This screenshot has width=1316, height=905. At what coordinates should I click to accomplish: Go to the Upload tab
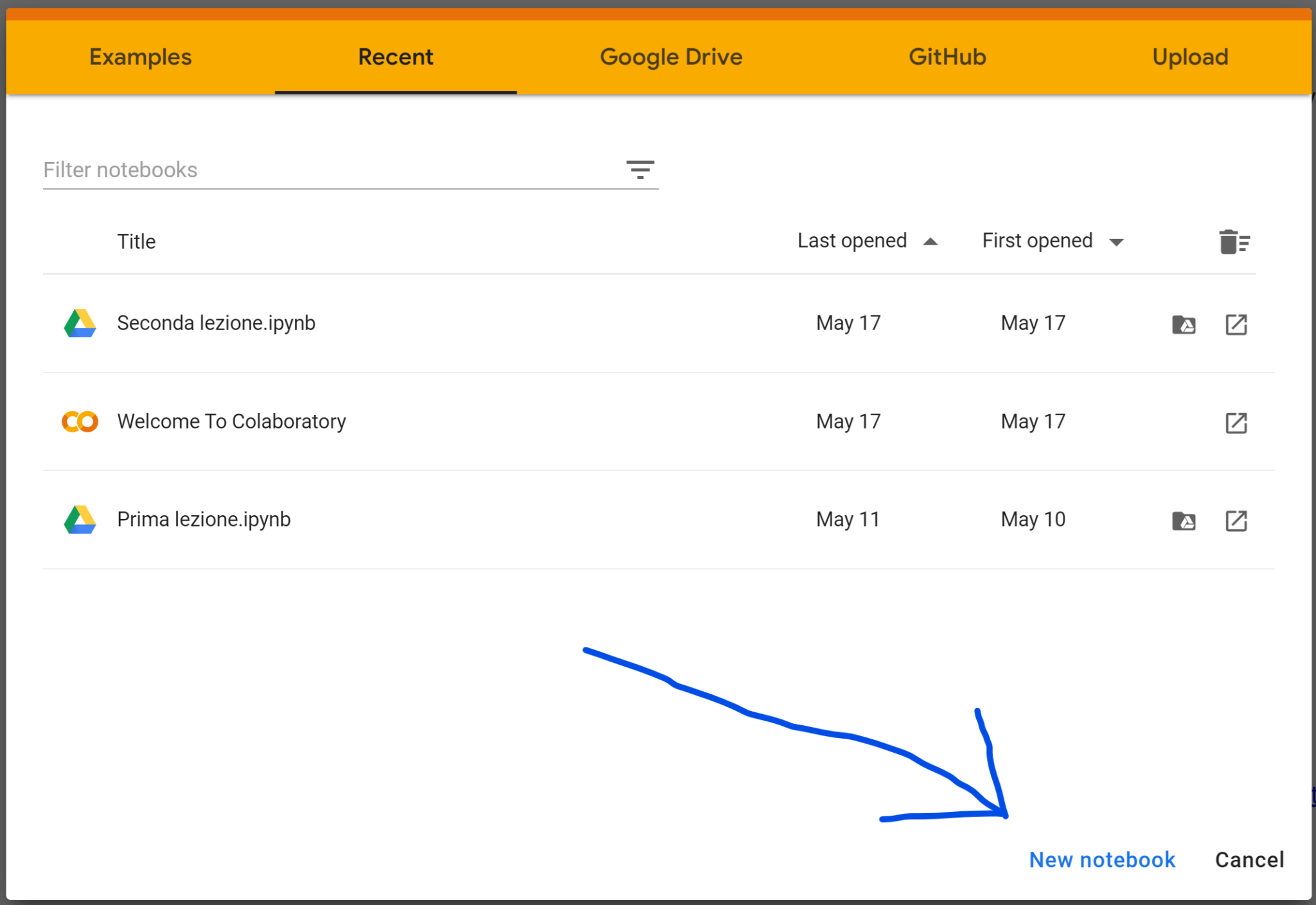tap(1189, 57)
